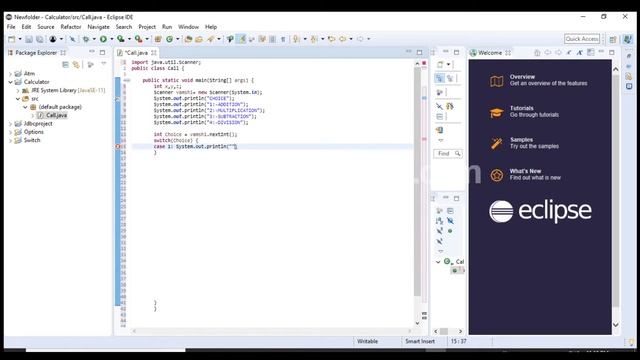This screenshot has width=640, height=360.
Task: Open the Overview link
Action: pyautogui.click(x=522, y=77)
